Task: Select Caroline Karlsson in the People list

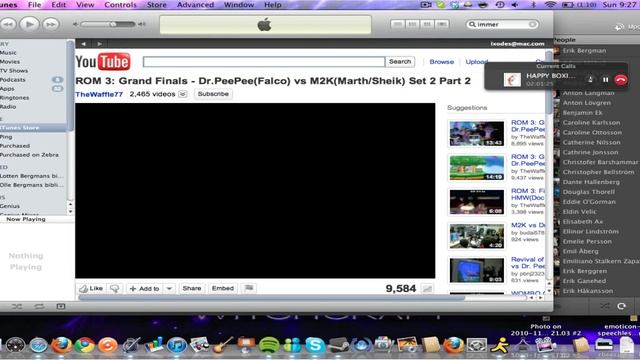Action: pyautogui.click(x=591, y=122)
